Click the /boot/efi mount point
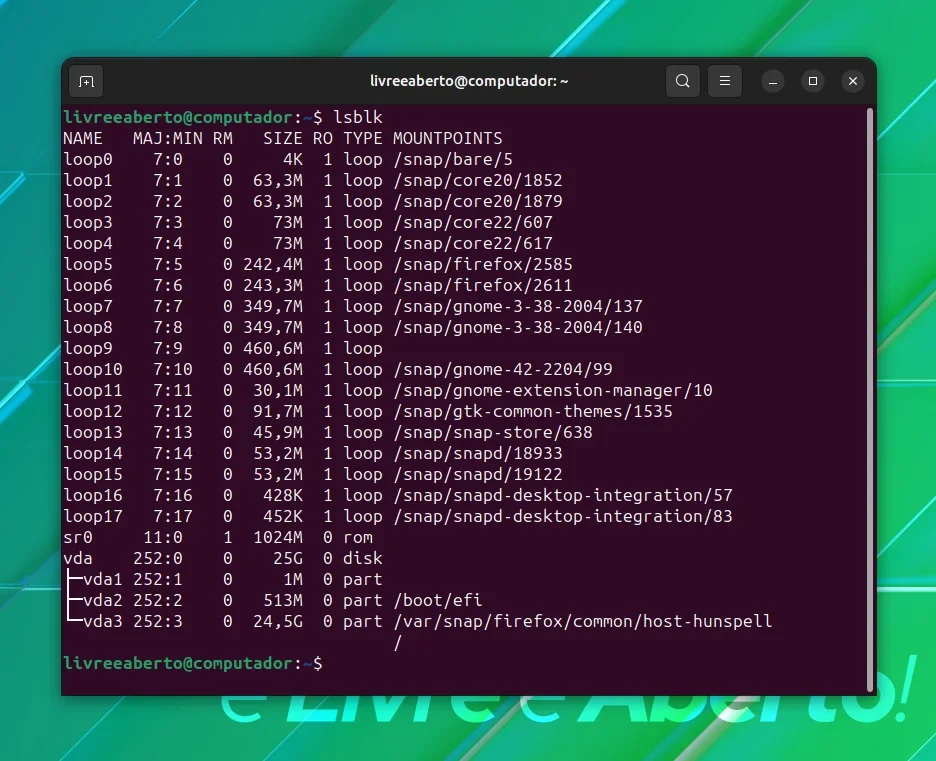The height and width of the screenshot is (761, 936). [437, 600]
